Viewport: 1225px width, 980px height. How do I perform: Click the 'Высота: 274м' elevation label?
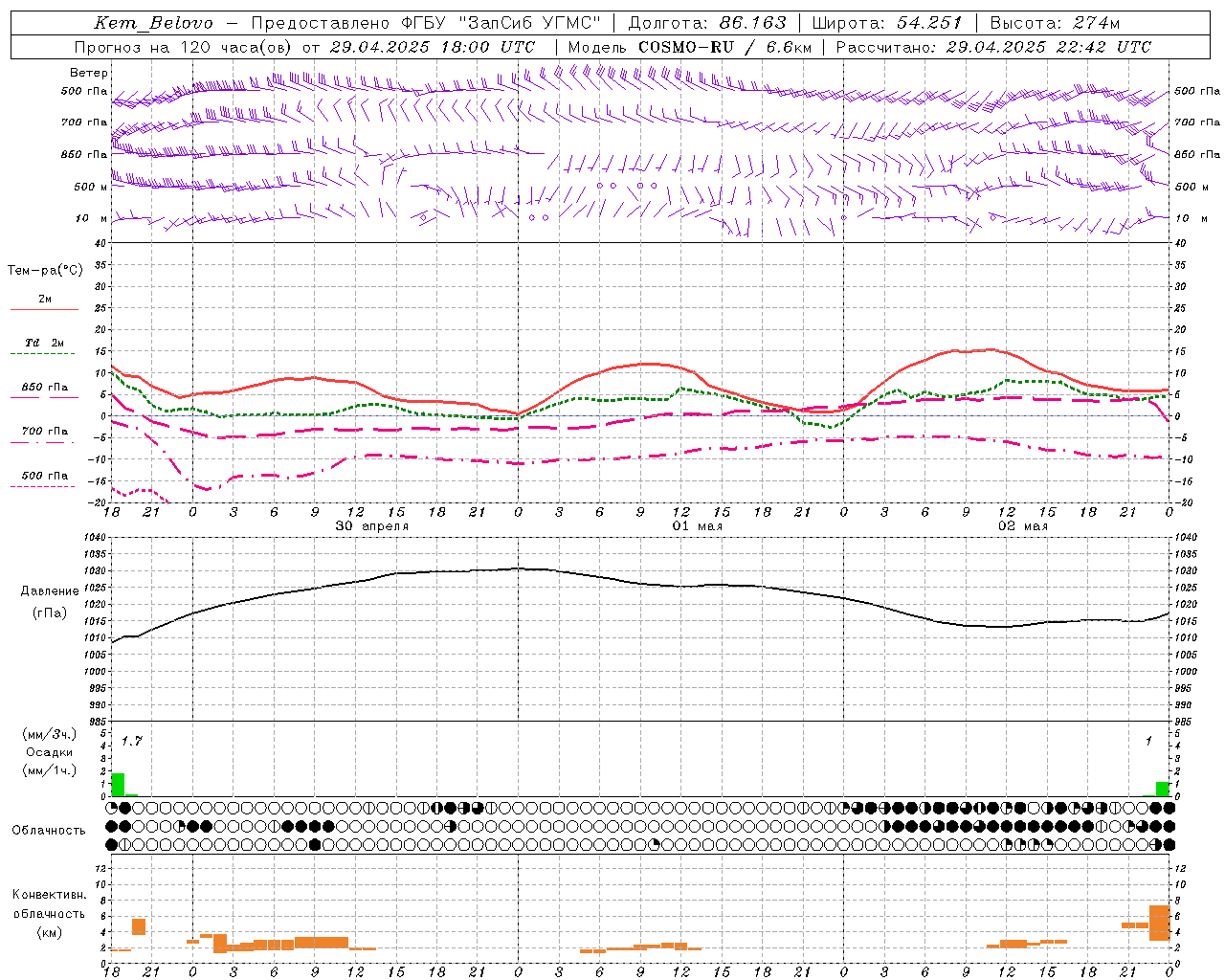(x=1055, y=23)
